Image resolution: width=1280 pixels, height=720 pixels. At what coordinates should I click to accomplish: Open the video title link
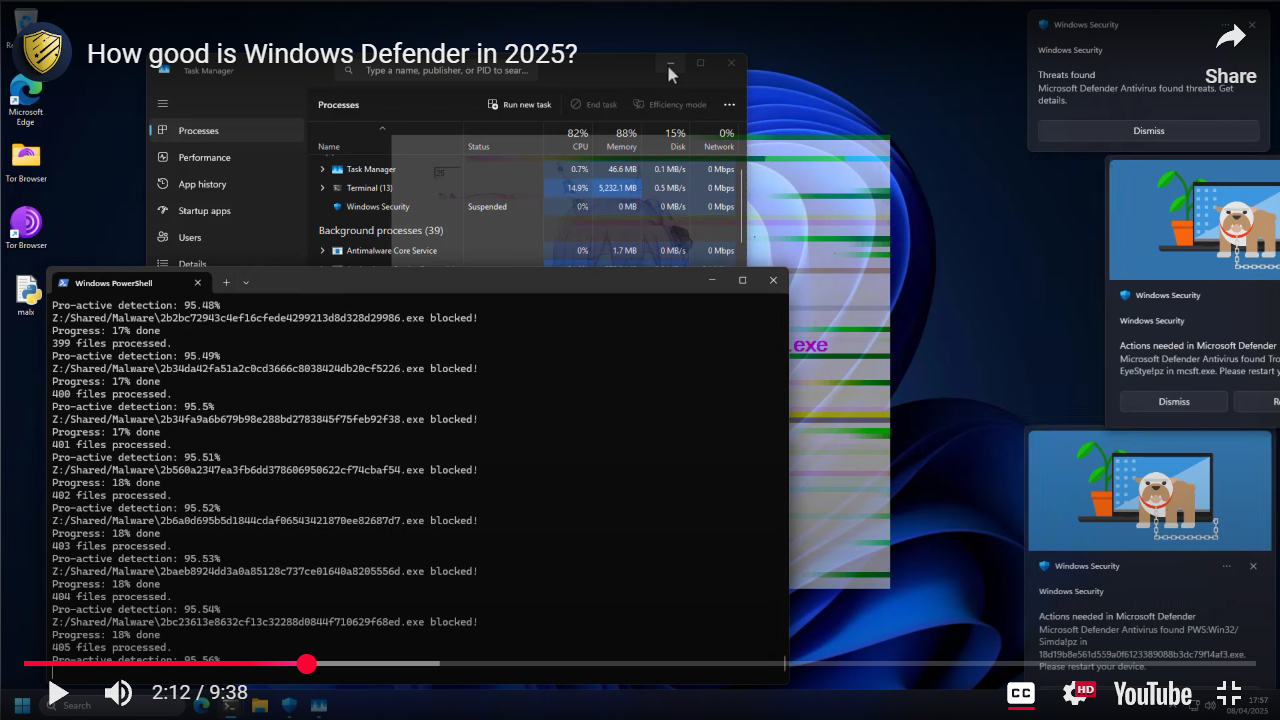pyautogui.click(x=332, y=54)
